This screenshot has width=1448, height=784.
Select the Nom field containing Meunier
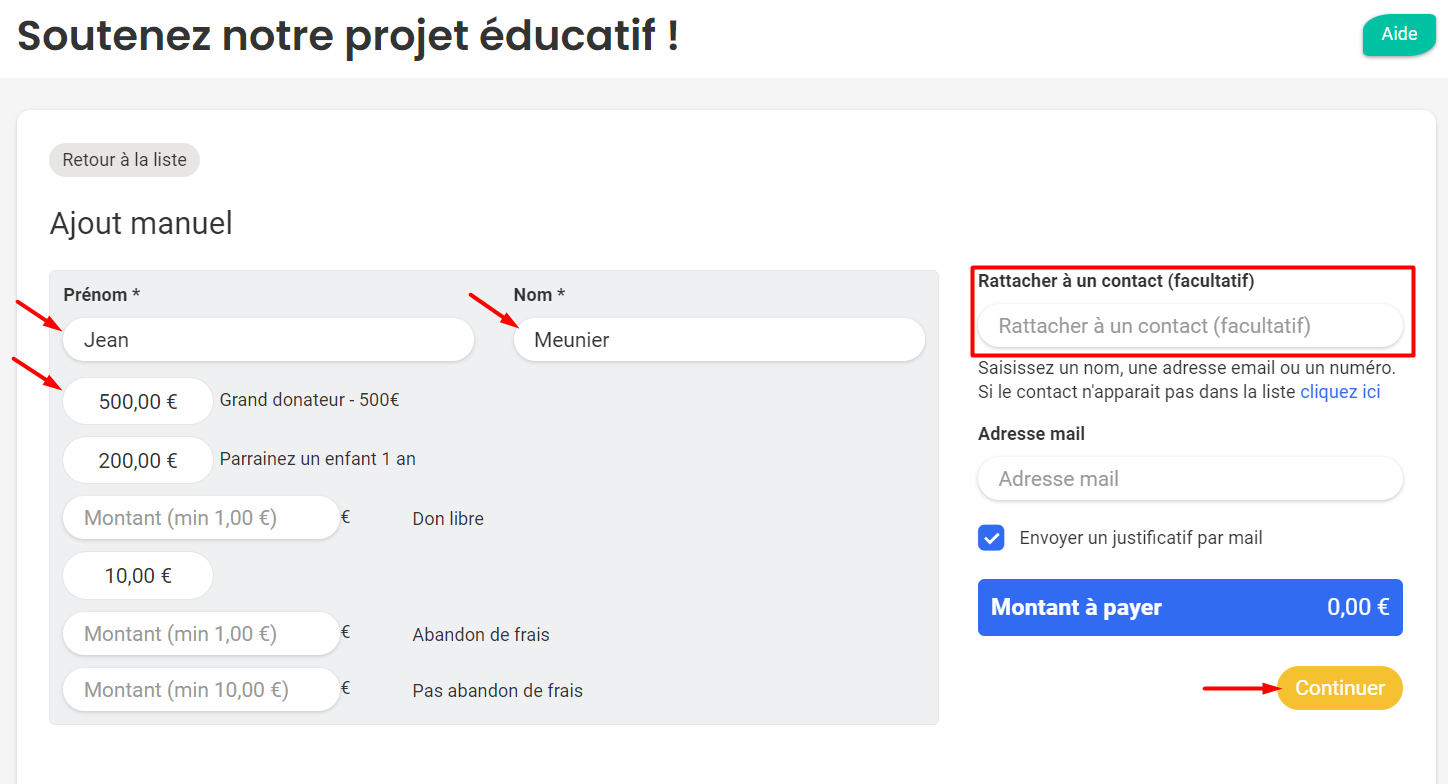(x=719, y=340)
